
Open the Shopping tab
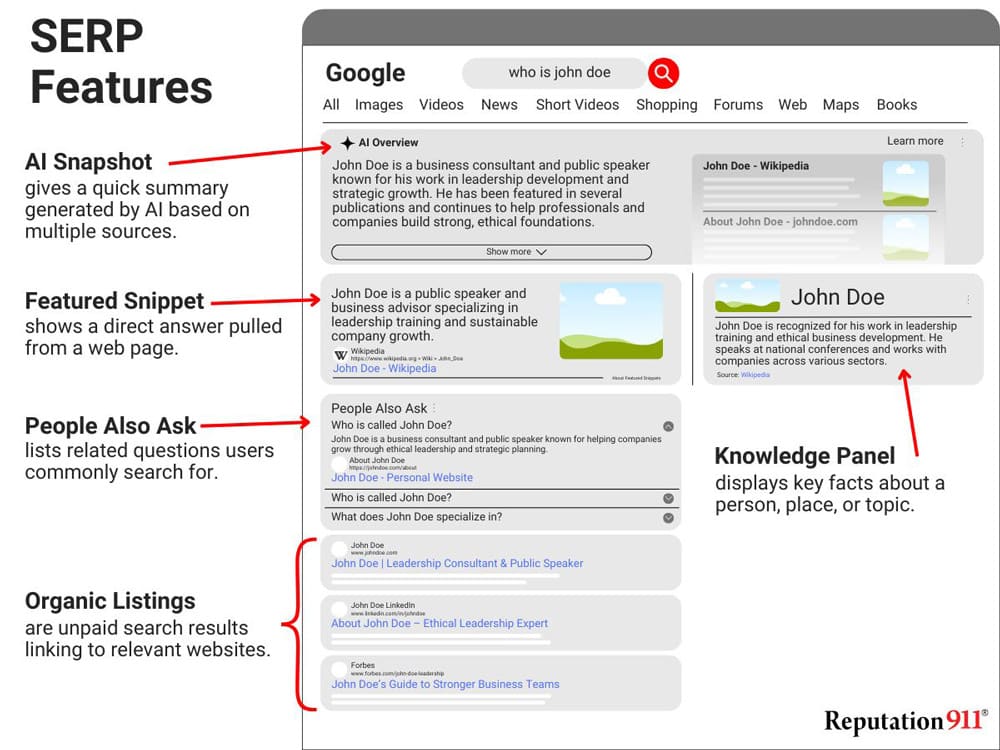pos(666,105)
